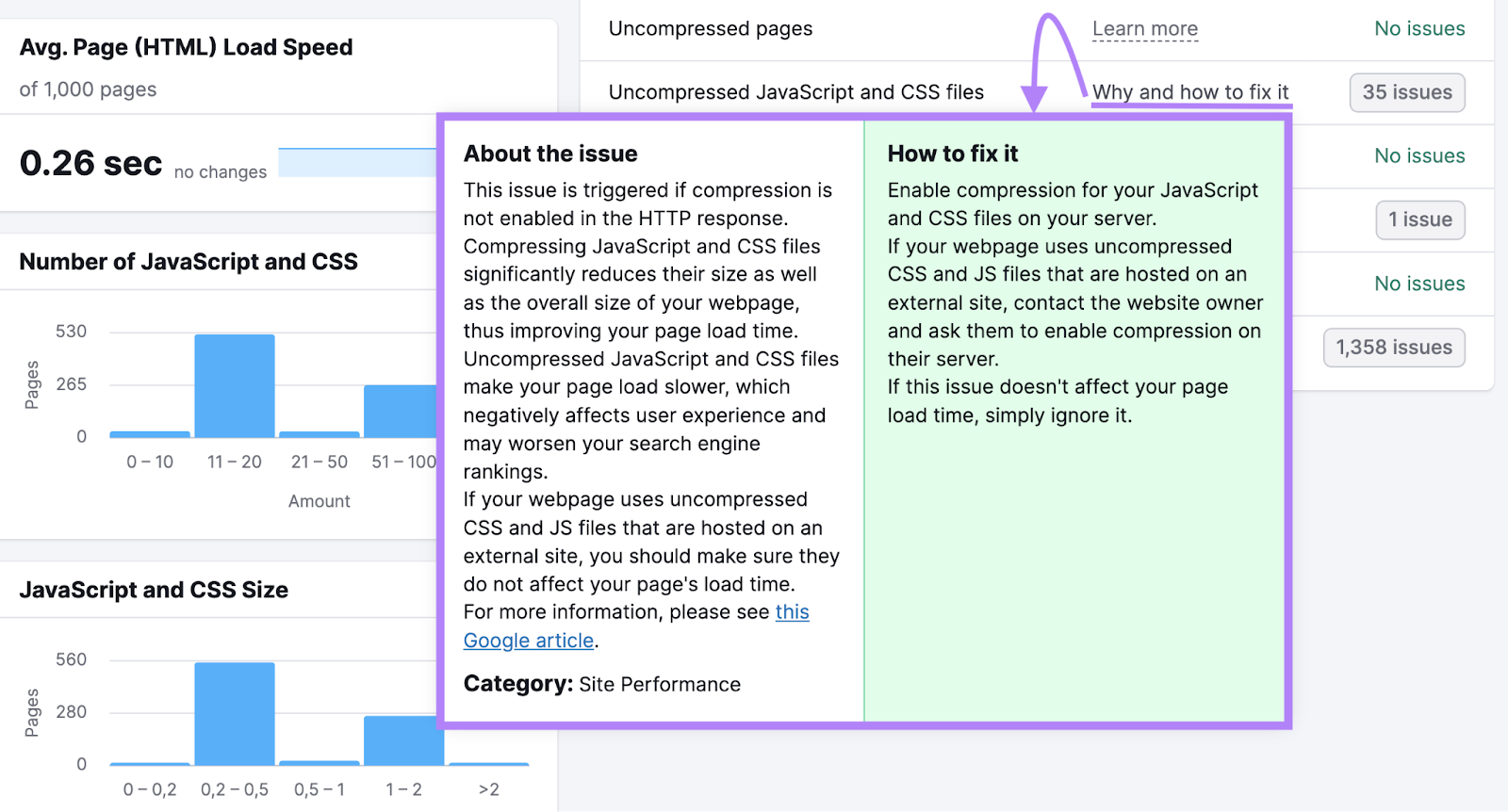Screen dimensions: 1508x812
Task: Select the 11 – 20 bar in Number of JavaScript and CSS chart
Action: tap(235, 386)
